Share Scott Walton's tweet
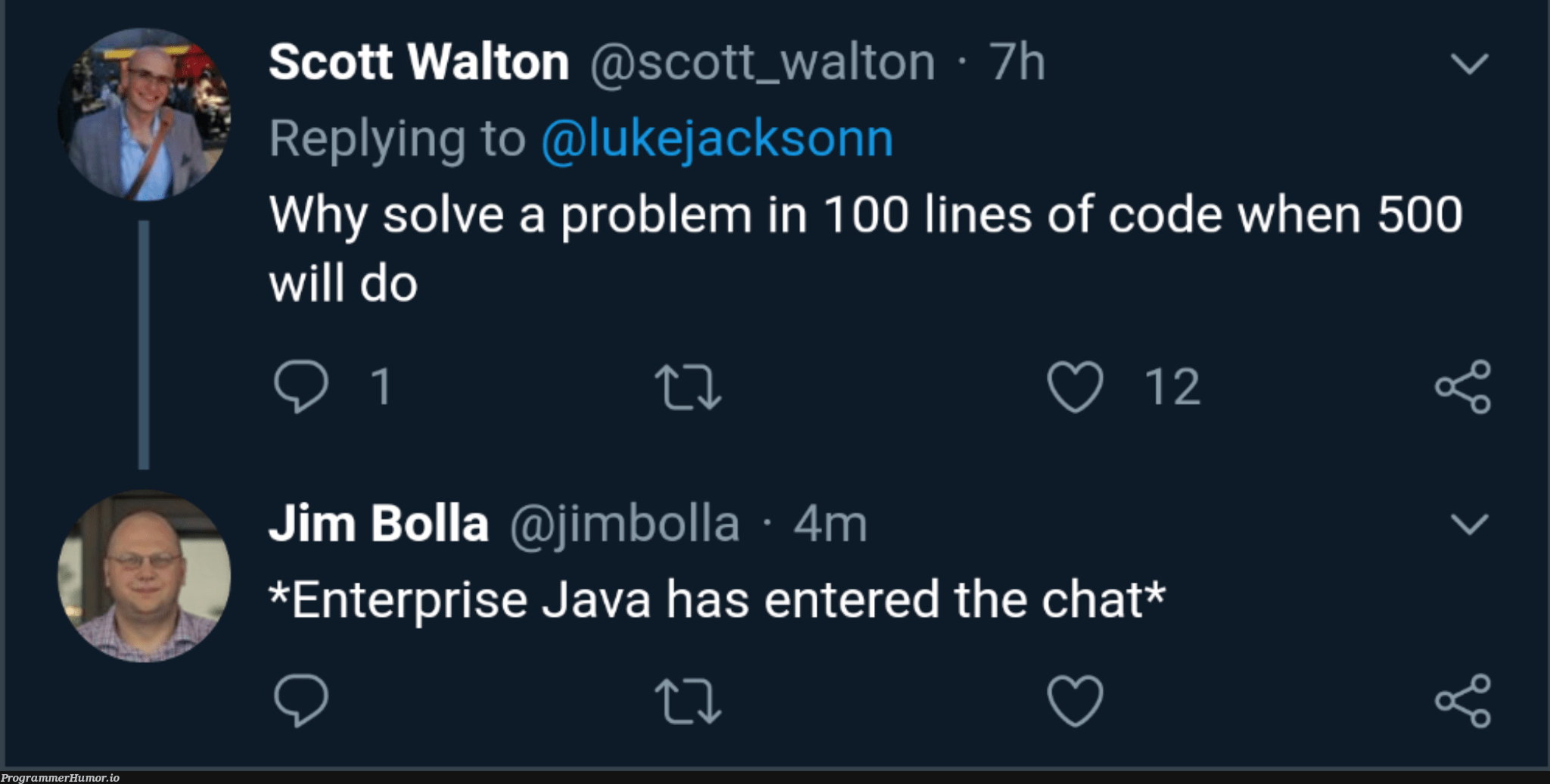The width and height of the screenshot is (1550, 784). 1462,387
